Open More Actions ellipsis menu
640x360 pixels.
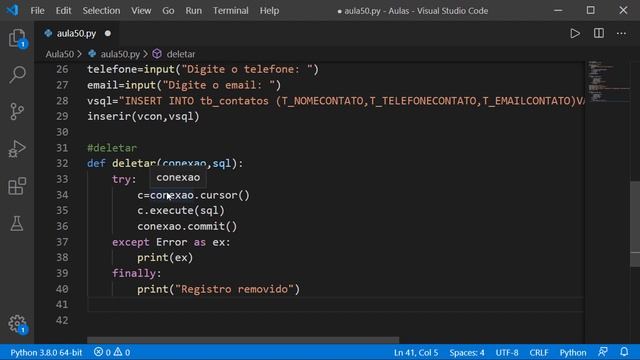tap(621, 33)
